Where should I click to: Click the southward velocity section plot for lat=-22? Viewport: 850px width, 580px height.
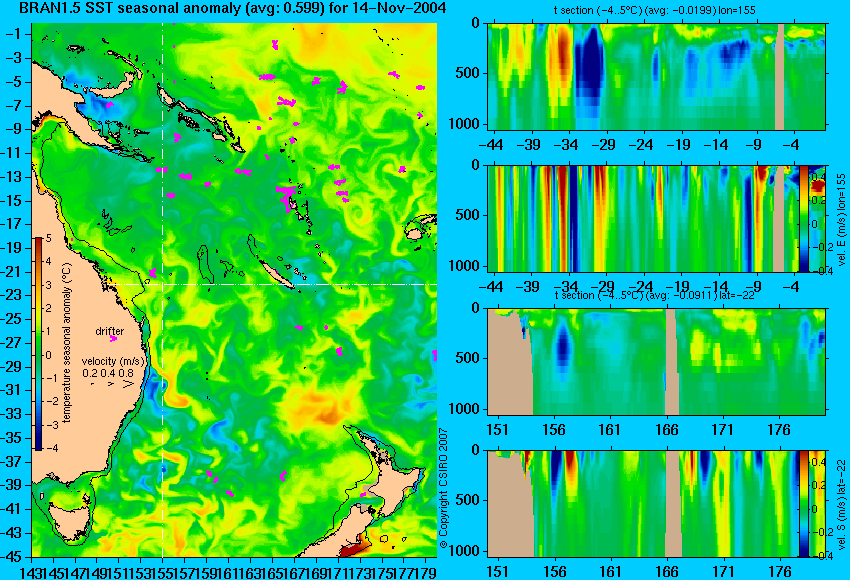643,504
